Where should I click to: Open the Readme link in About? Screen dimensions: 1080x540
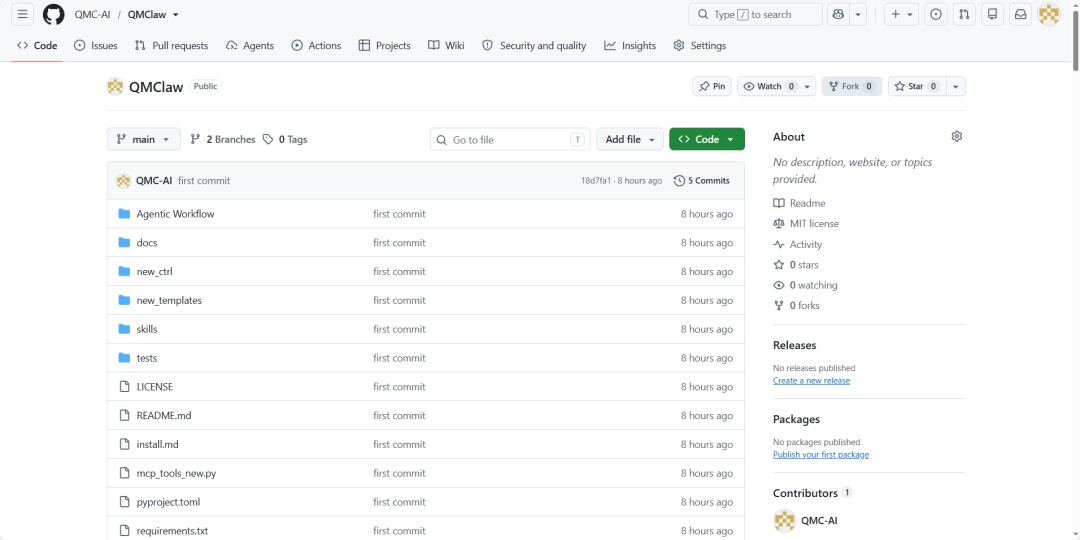click(x=799, y=203)
